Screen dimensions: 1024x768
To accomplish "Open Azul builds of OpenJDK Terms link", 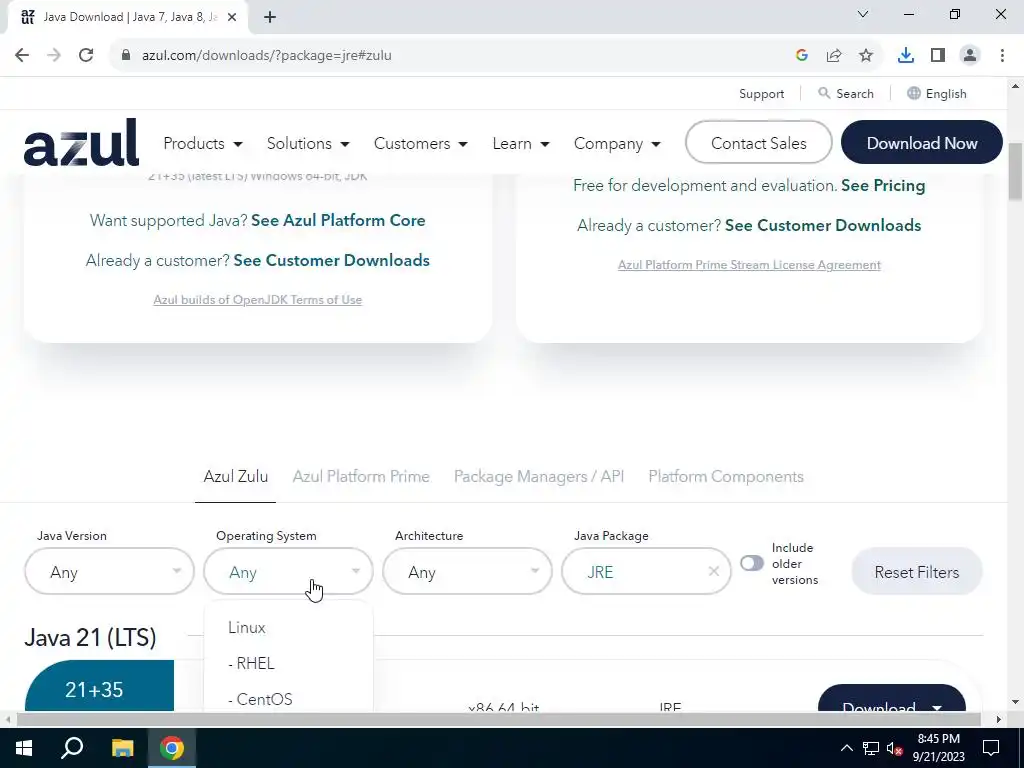I will click(257, 300).
